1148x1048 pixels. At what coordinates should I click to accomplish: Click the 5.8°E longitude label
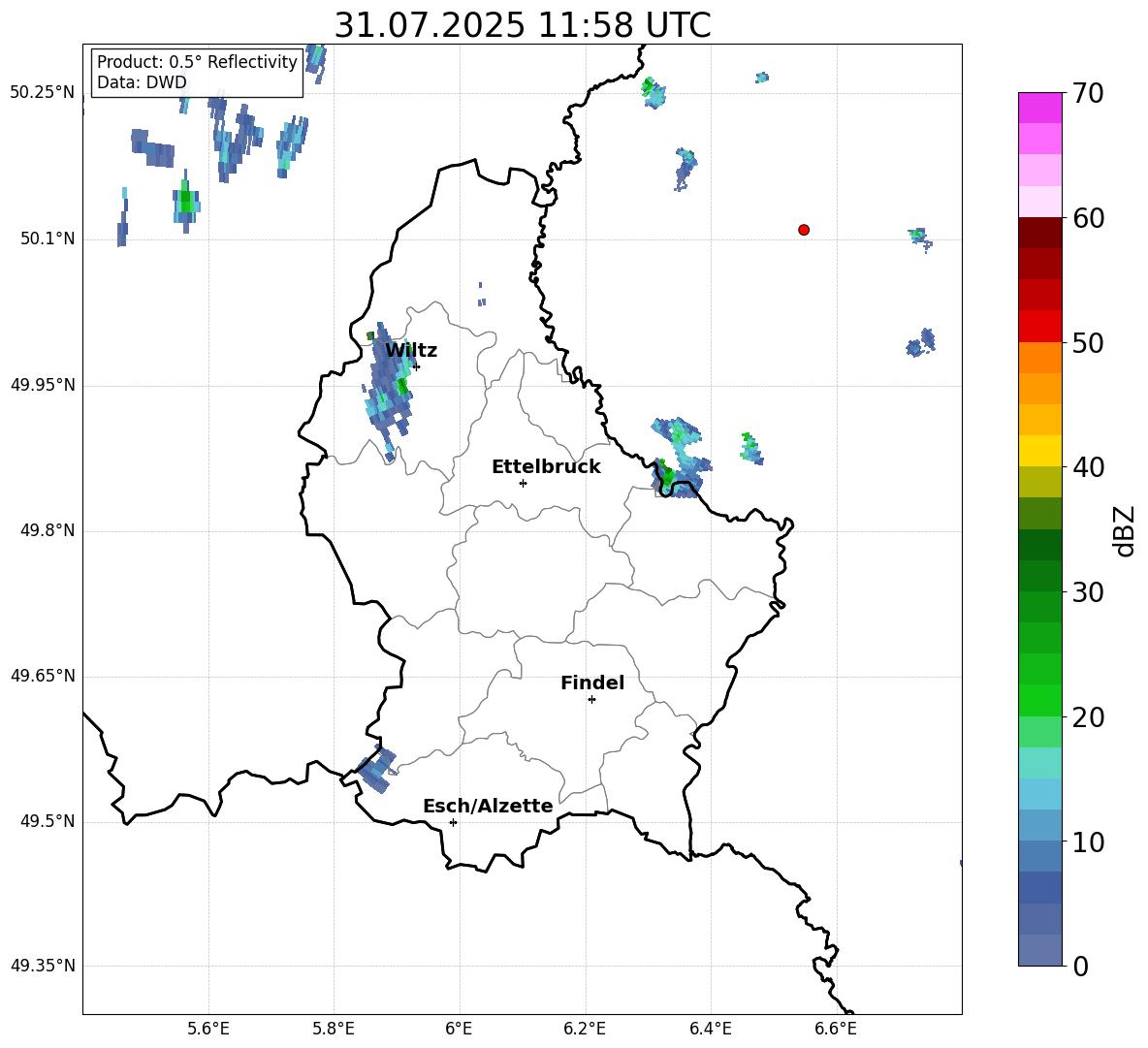point(334,1029)
